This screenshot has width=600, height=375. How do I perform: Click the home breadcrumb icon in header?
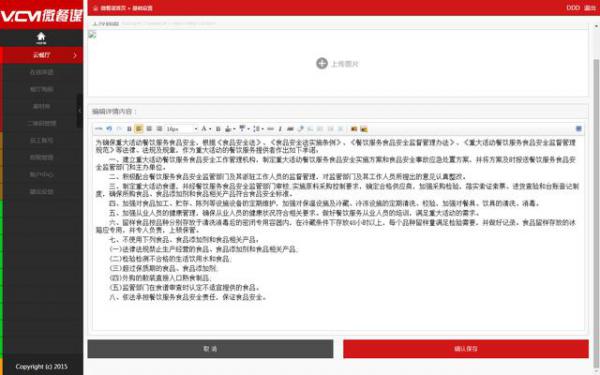95,8
